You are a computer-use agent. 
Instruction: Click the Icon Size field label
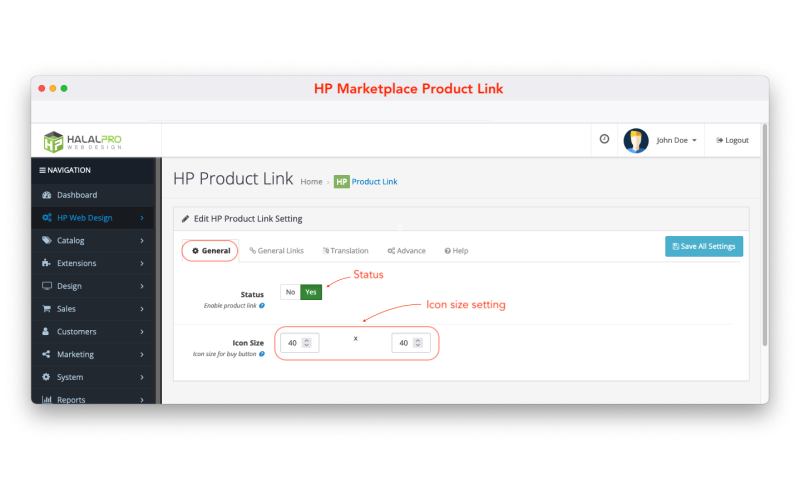point(248,343)
